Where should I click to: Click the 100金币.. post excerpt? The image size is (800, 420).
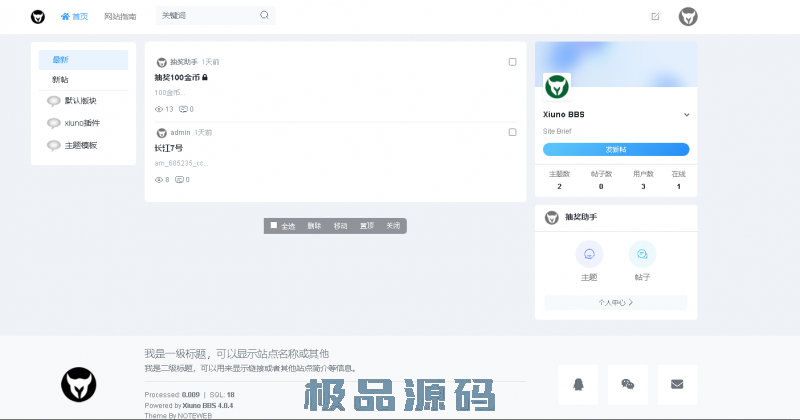point(170,93)
